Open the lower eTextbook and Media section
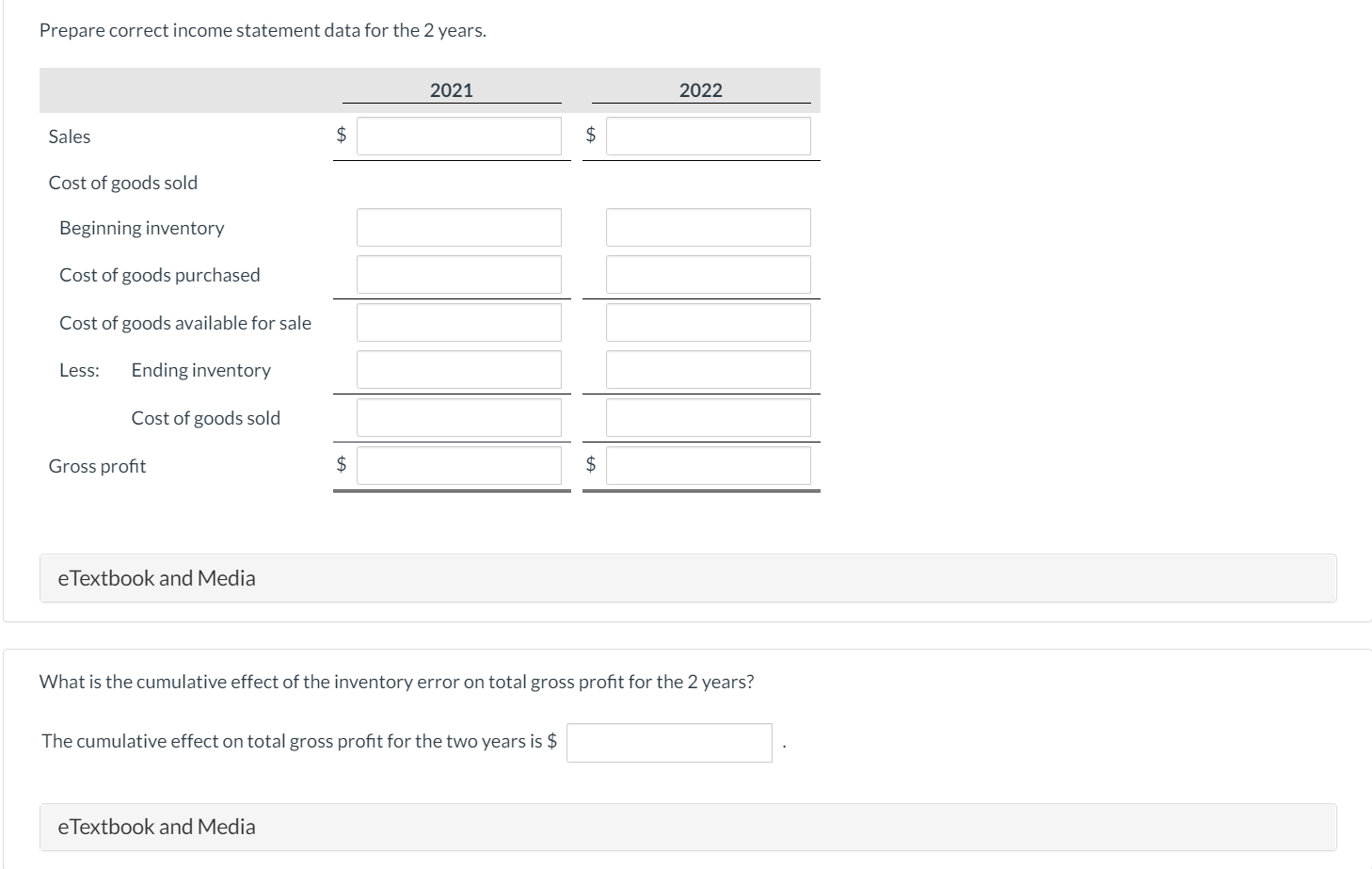1372x869 pixels. pyautogui.click(x=156, y=826)
